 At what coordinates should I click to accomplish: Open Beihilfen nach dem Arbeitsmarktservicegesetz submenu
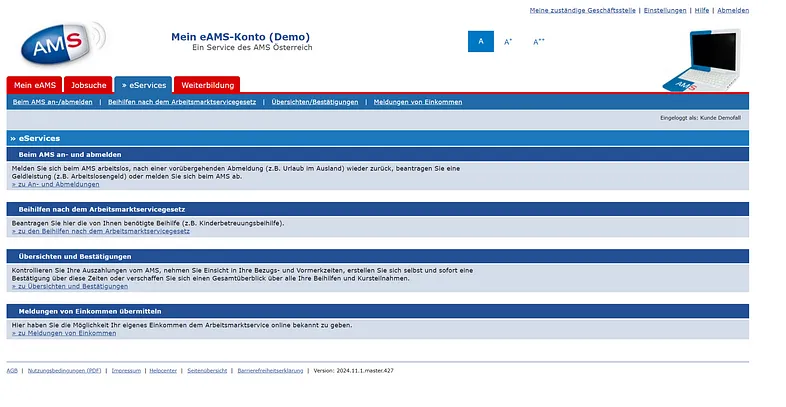click(182, 102)
